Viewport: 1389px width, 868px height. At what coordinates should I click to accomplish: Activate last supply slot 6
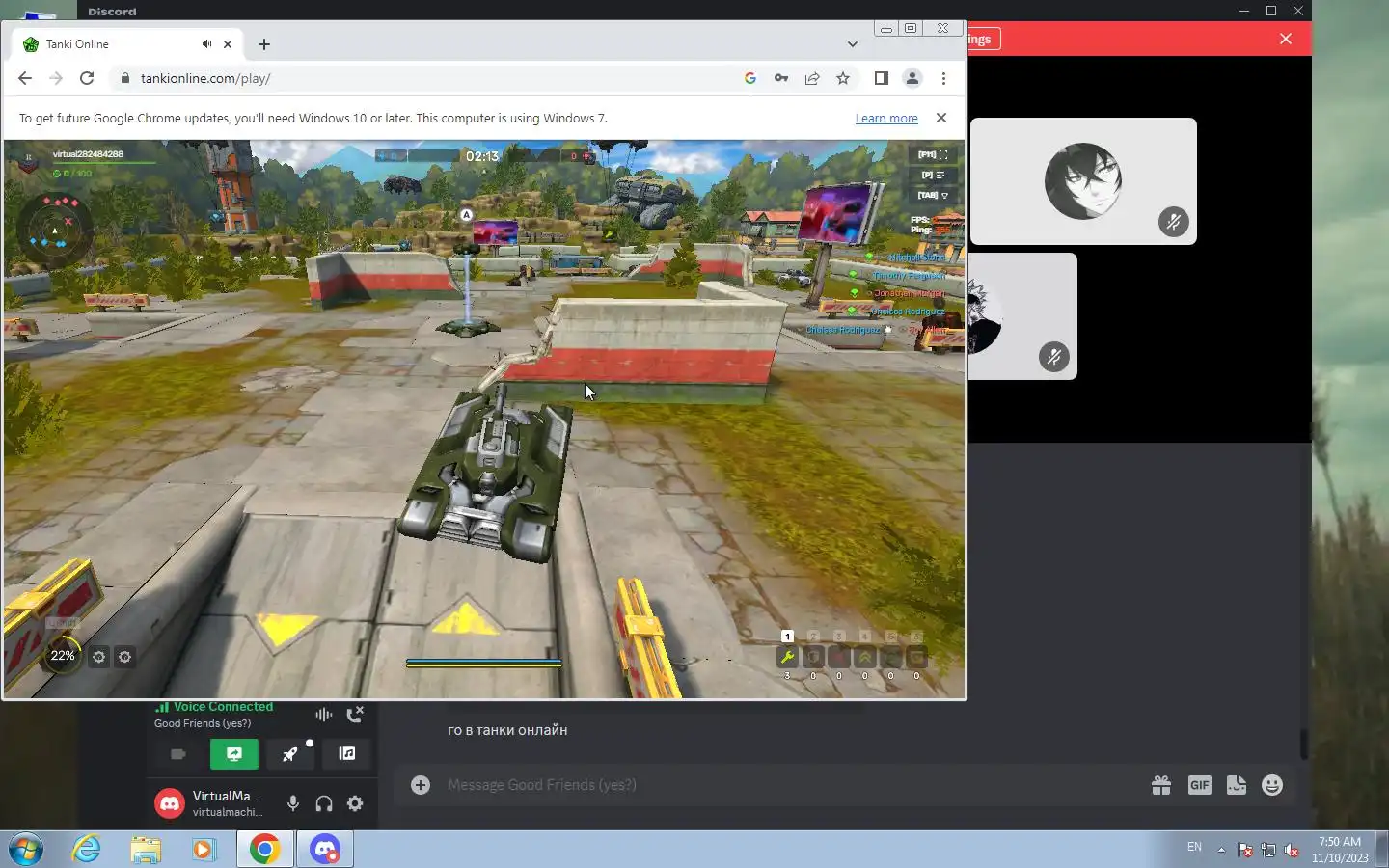917,658
